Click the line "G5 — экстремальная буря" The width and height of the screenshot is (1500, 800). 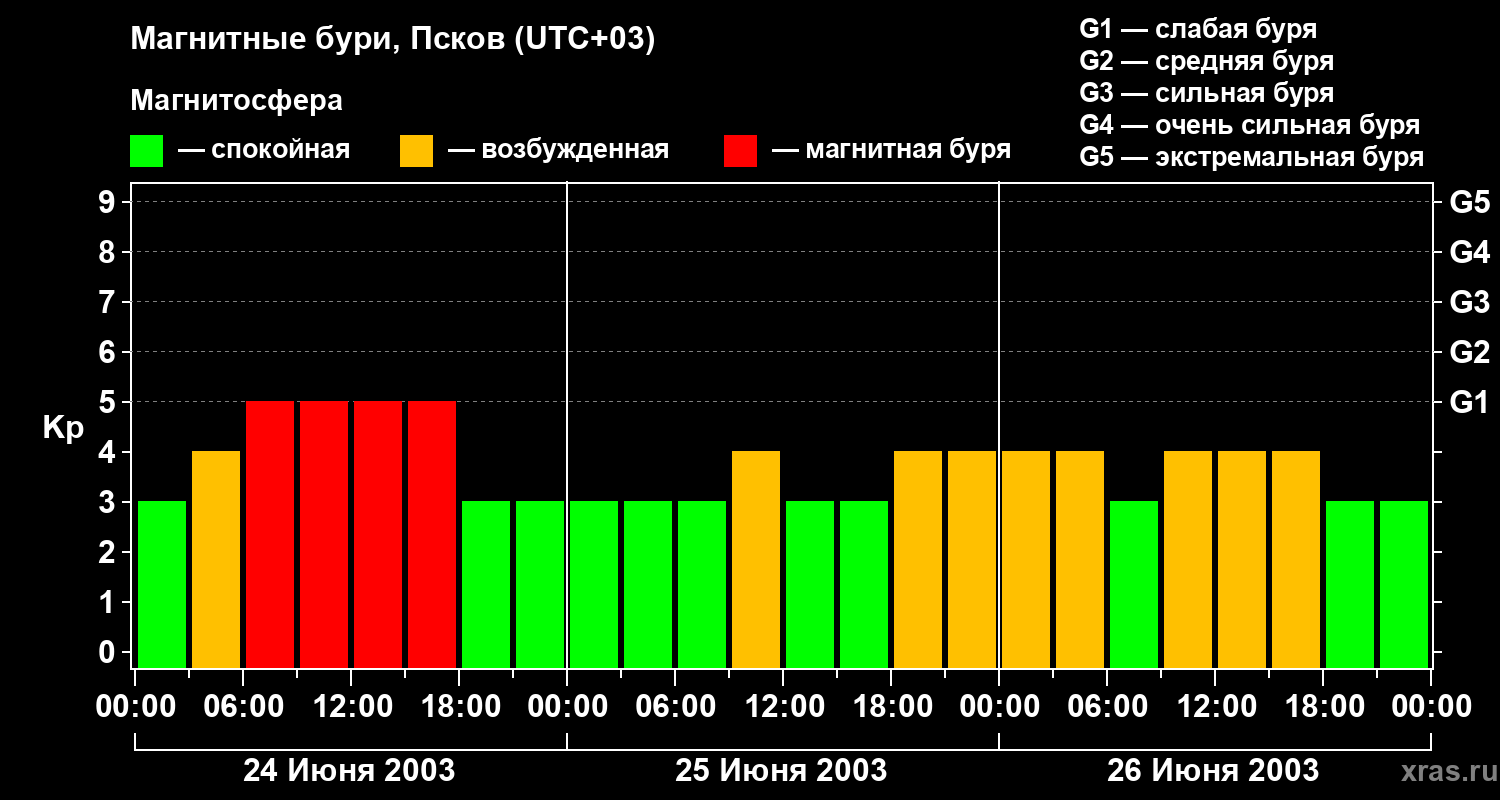(1251, 157)
